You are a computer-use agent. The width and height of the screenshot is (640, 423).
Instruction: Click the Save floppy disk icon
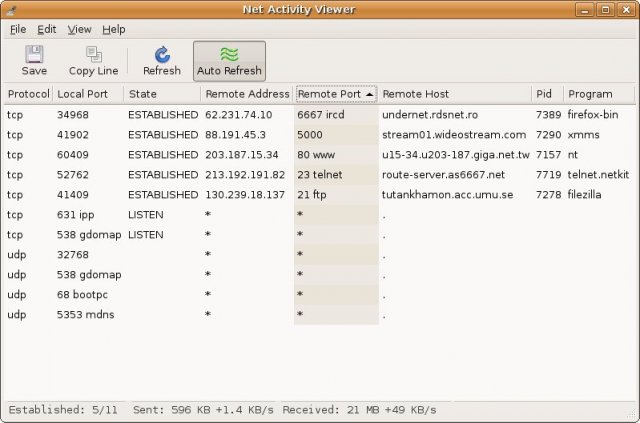point(34,54)
